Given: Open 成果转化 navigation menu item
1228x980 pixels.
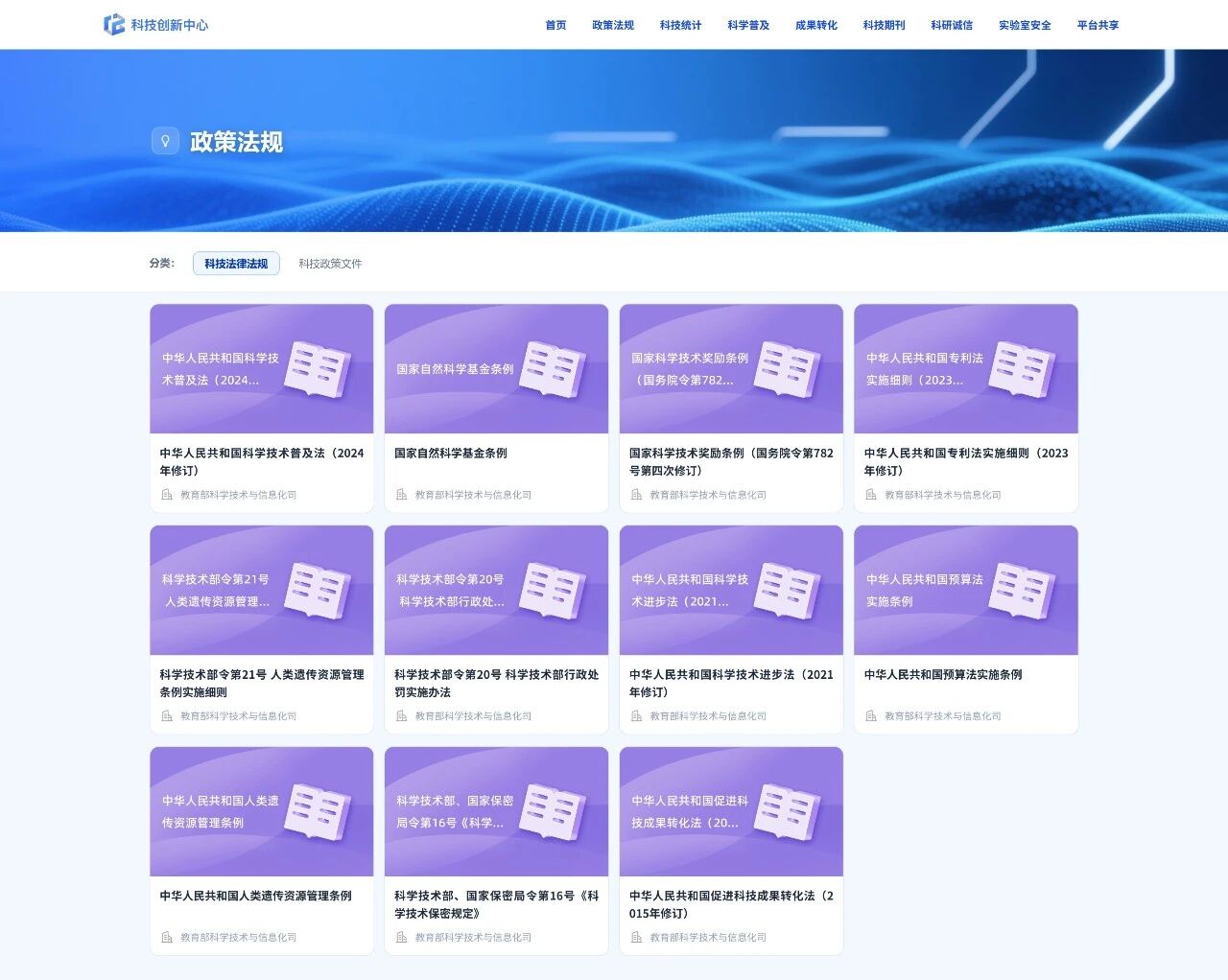Looking at the screenshot, I should point(815,25).
